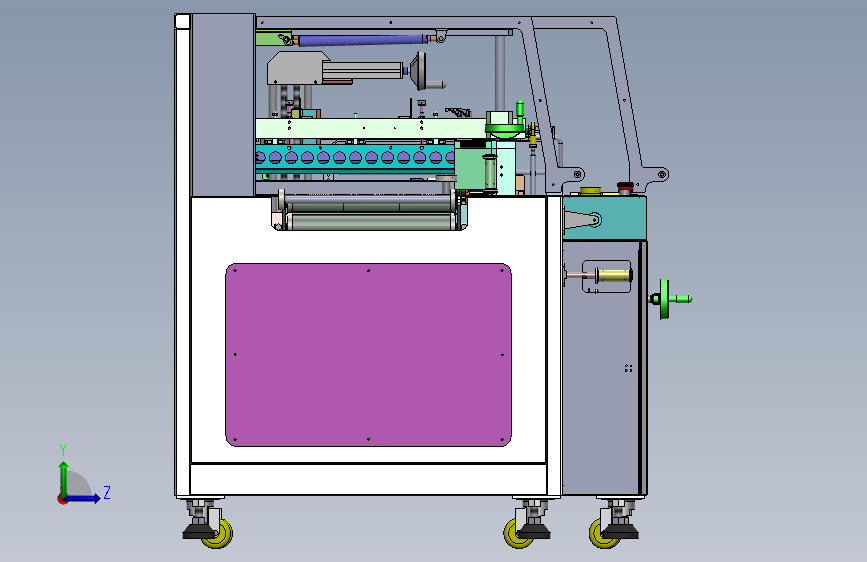This screenshot has height=562, width=867.
Task: Select the purple access panel on the machine
Action: (368, 355)
